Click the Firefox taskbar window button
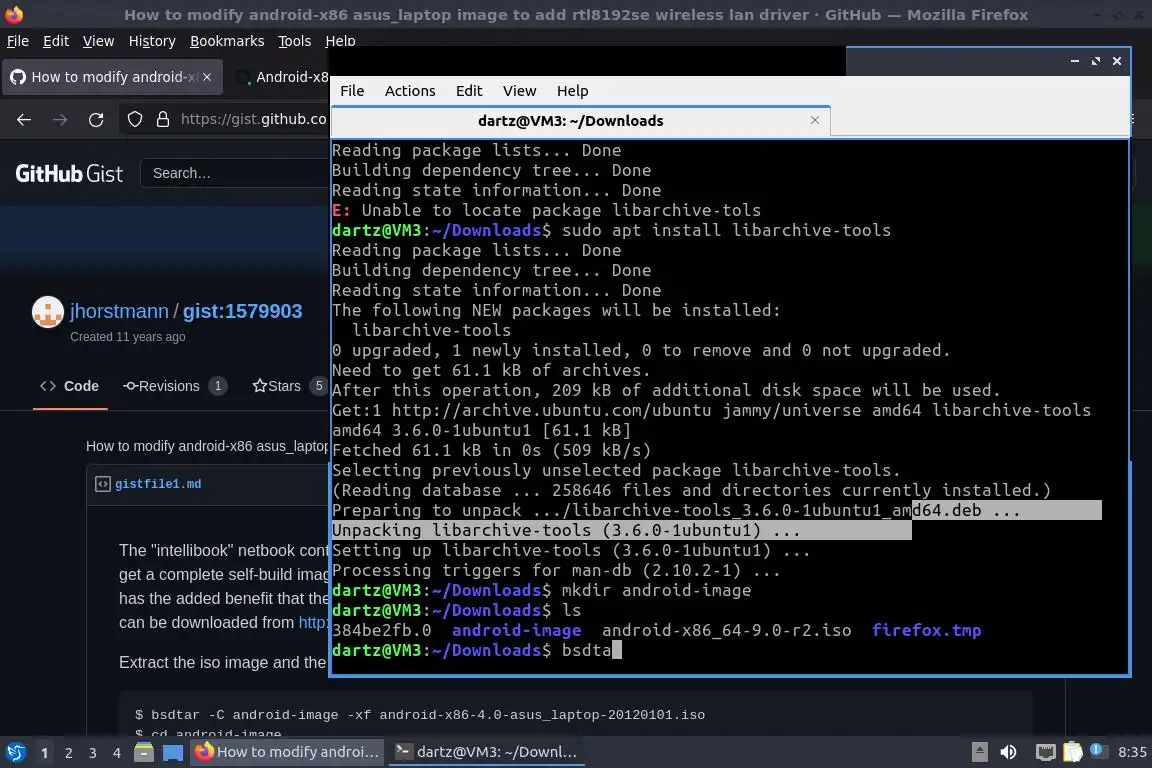The image size is (1152, 768). [x=287, y=752]
